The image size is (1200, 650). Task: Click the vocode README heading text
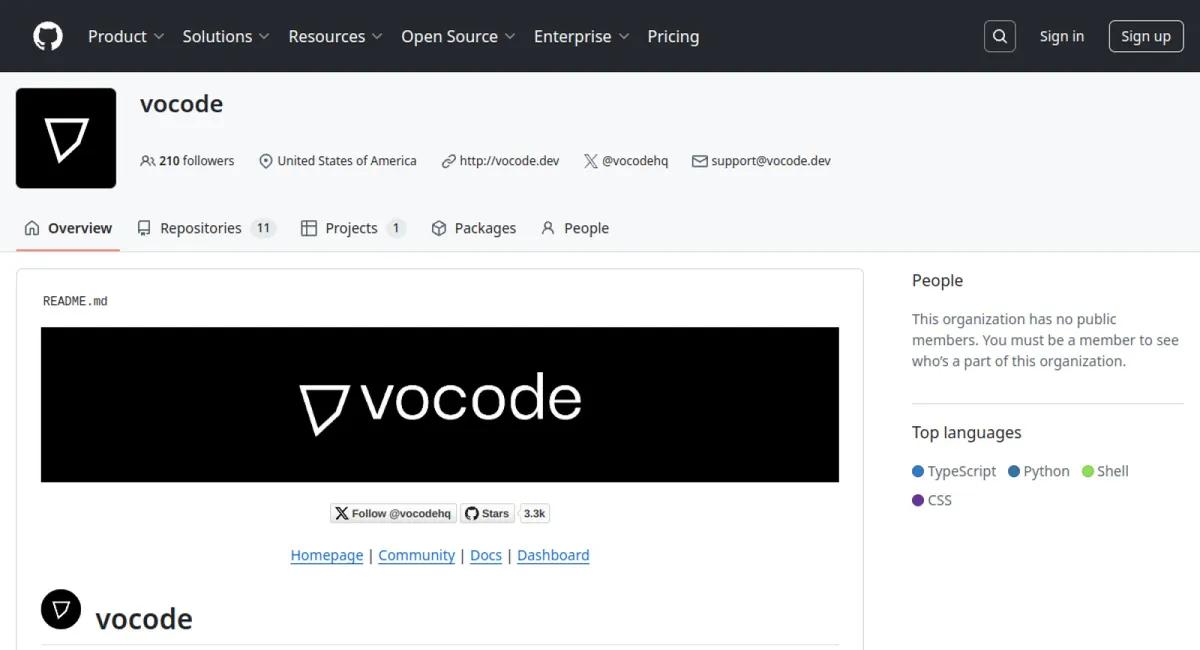pyautogui.click(x=144, y=619)
